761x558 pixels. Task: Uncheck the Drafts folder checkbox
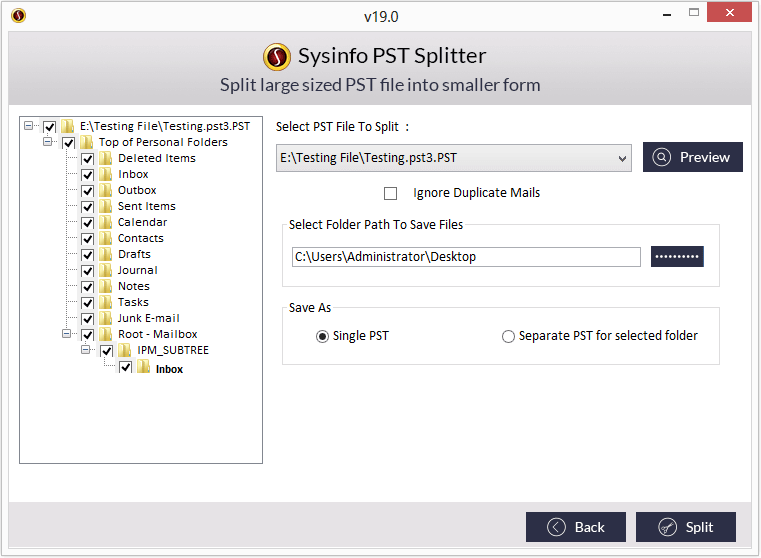click(x=87, y=255)
